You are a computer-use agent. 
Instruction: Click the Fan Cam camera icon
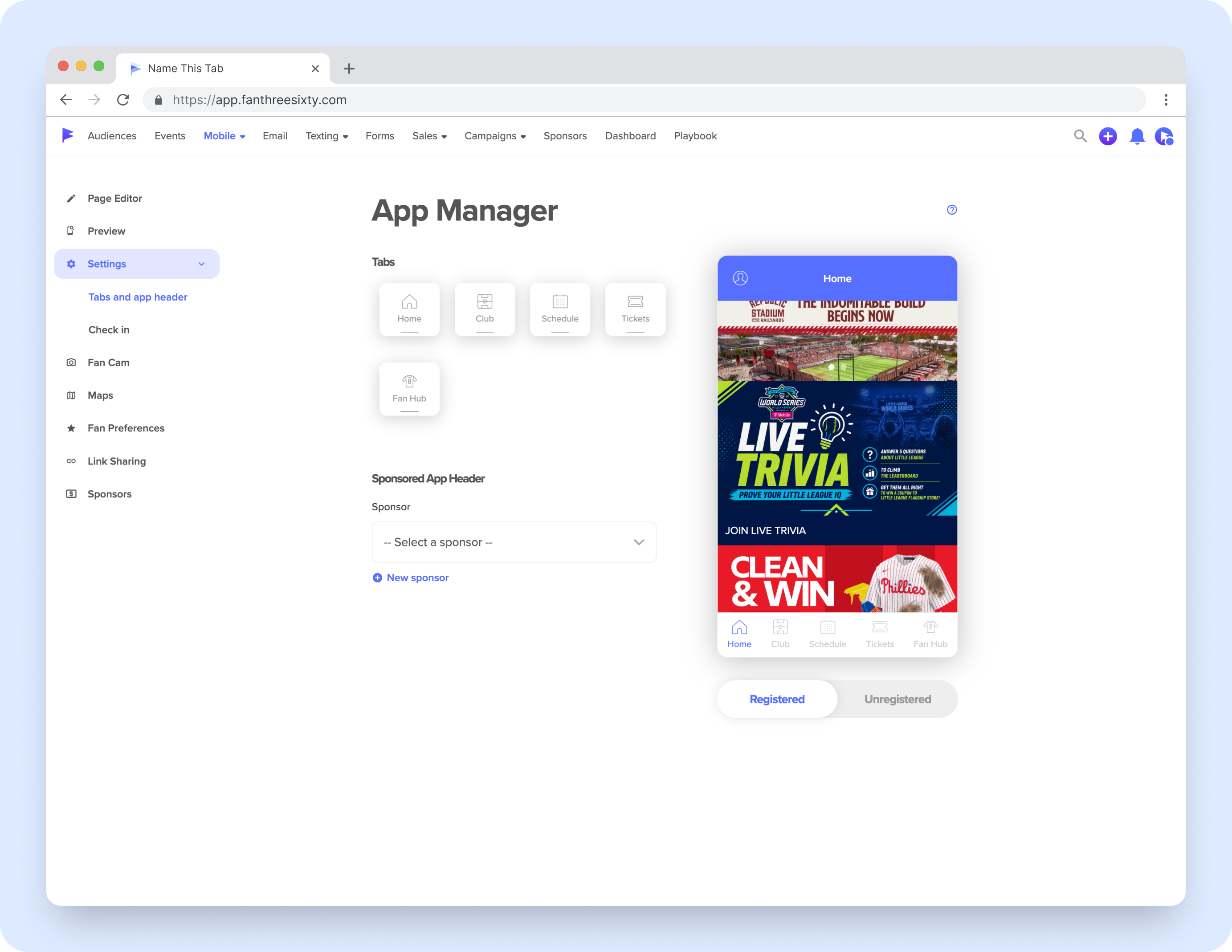click(71, 362)
